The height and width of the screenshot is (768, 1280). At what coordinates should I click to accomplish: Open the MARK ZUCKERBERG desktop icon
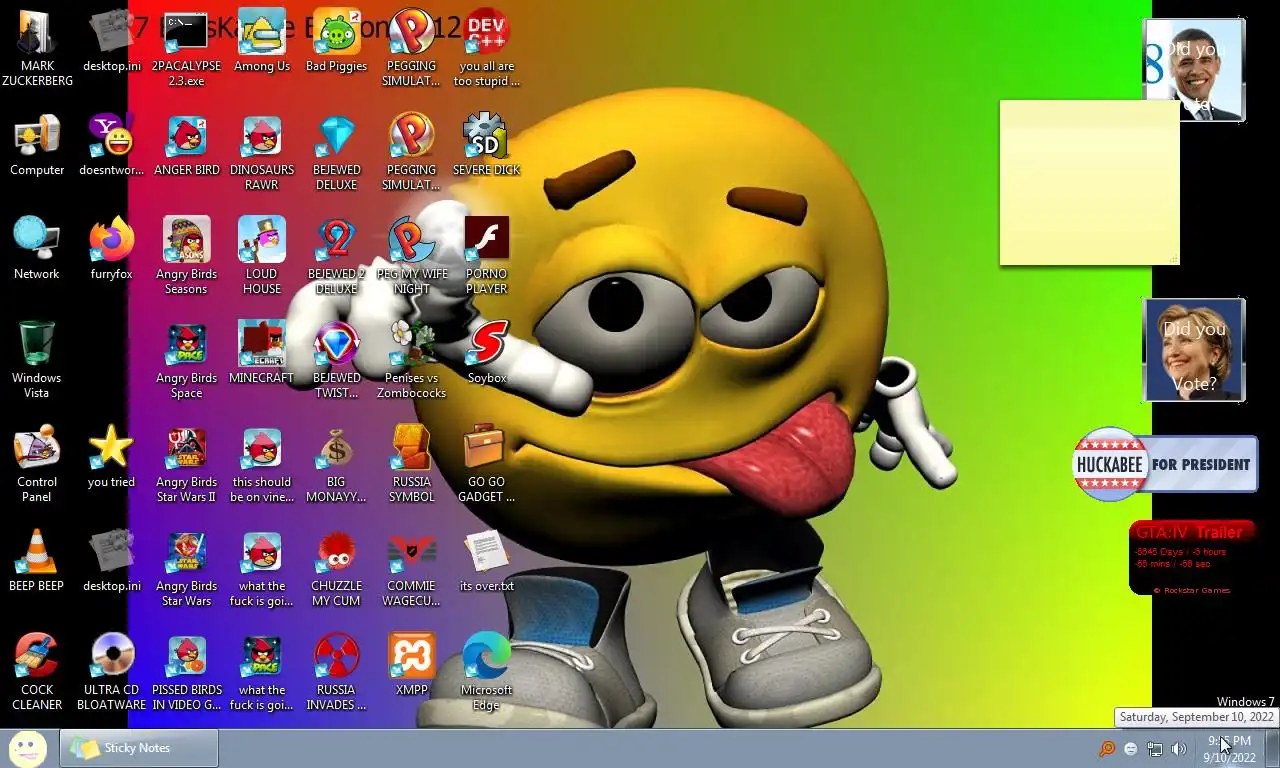[x=37, y=47]
